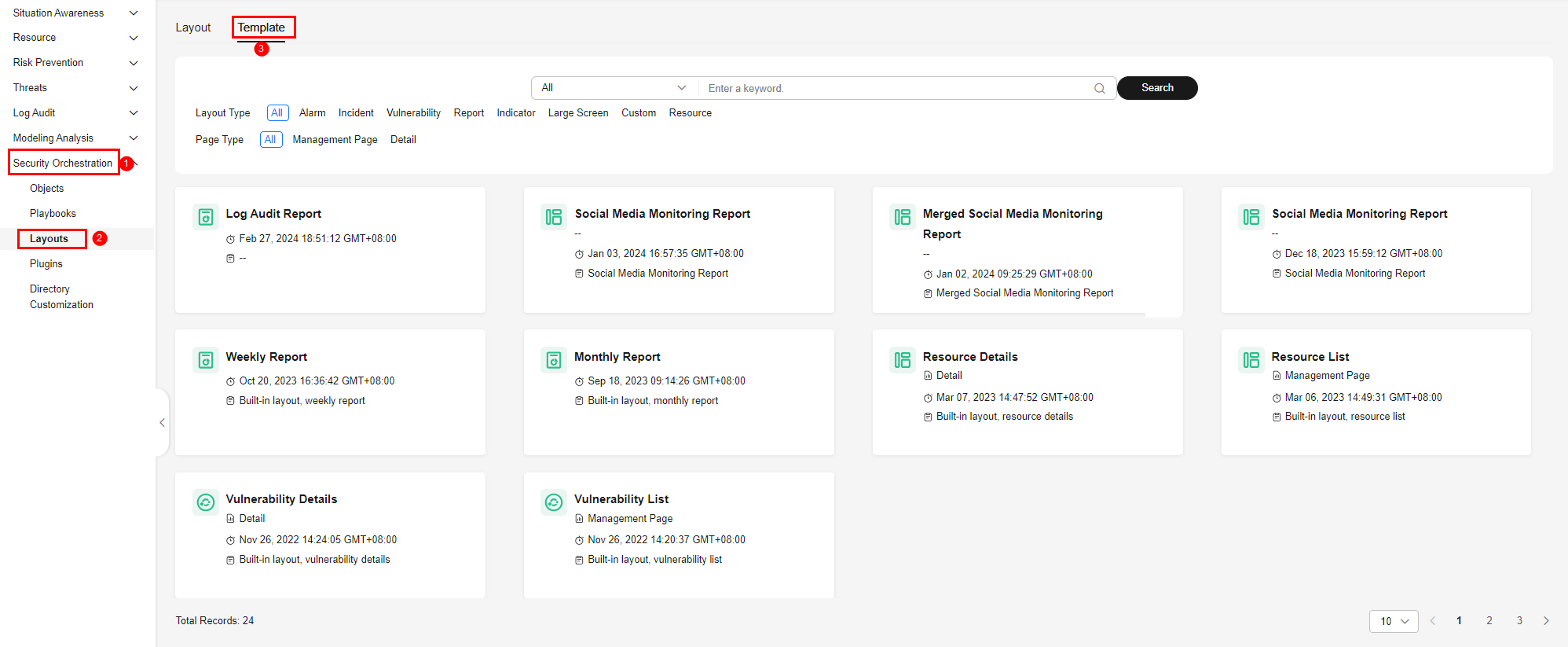Viewport: 1568px width, 647px height.
Task: Click the Vulnerability Details card icon
Action: pos(206,502)
